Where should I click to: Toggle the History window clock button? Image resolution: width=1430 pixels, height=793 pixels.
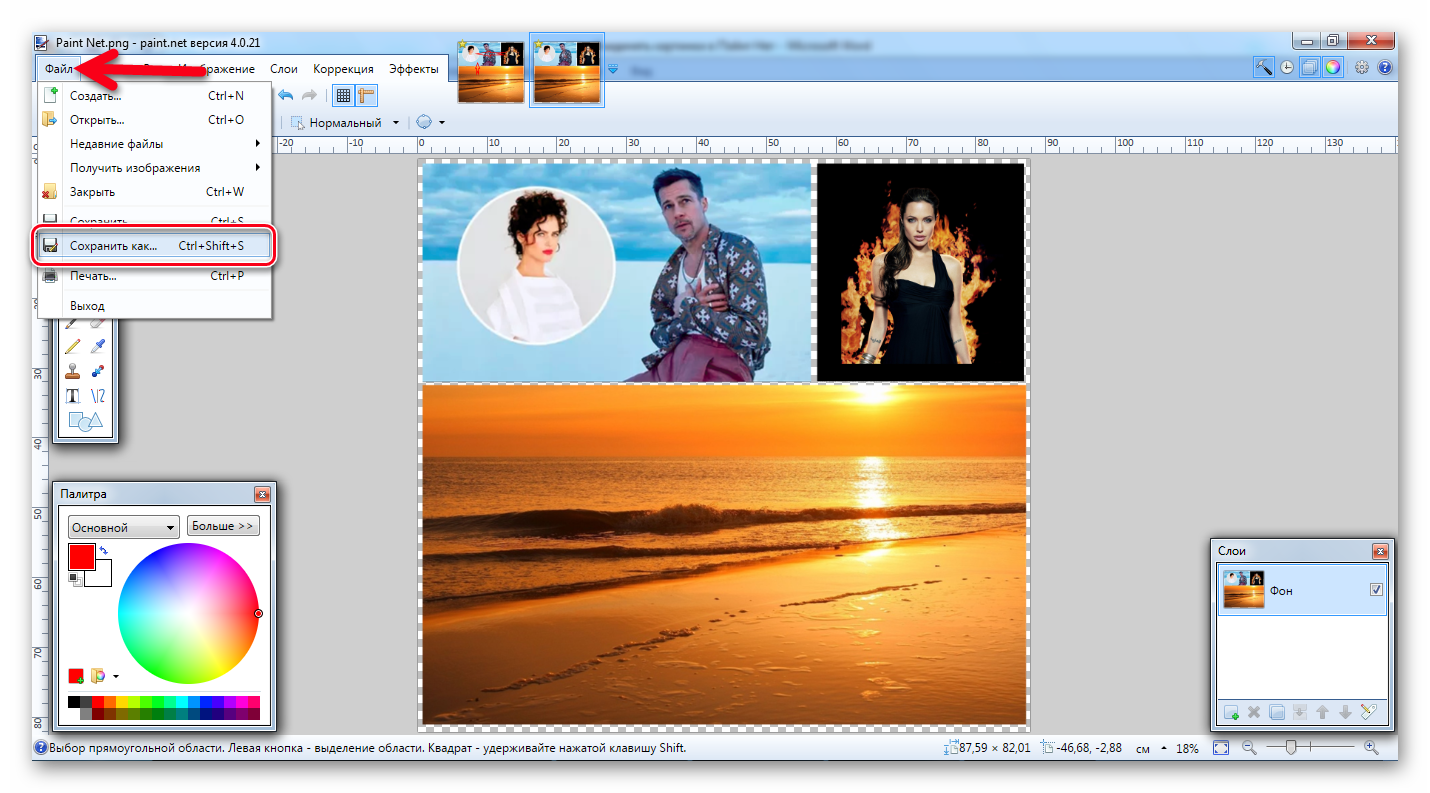(x=1286, y=67)
